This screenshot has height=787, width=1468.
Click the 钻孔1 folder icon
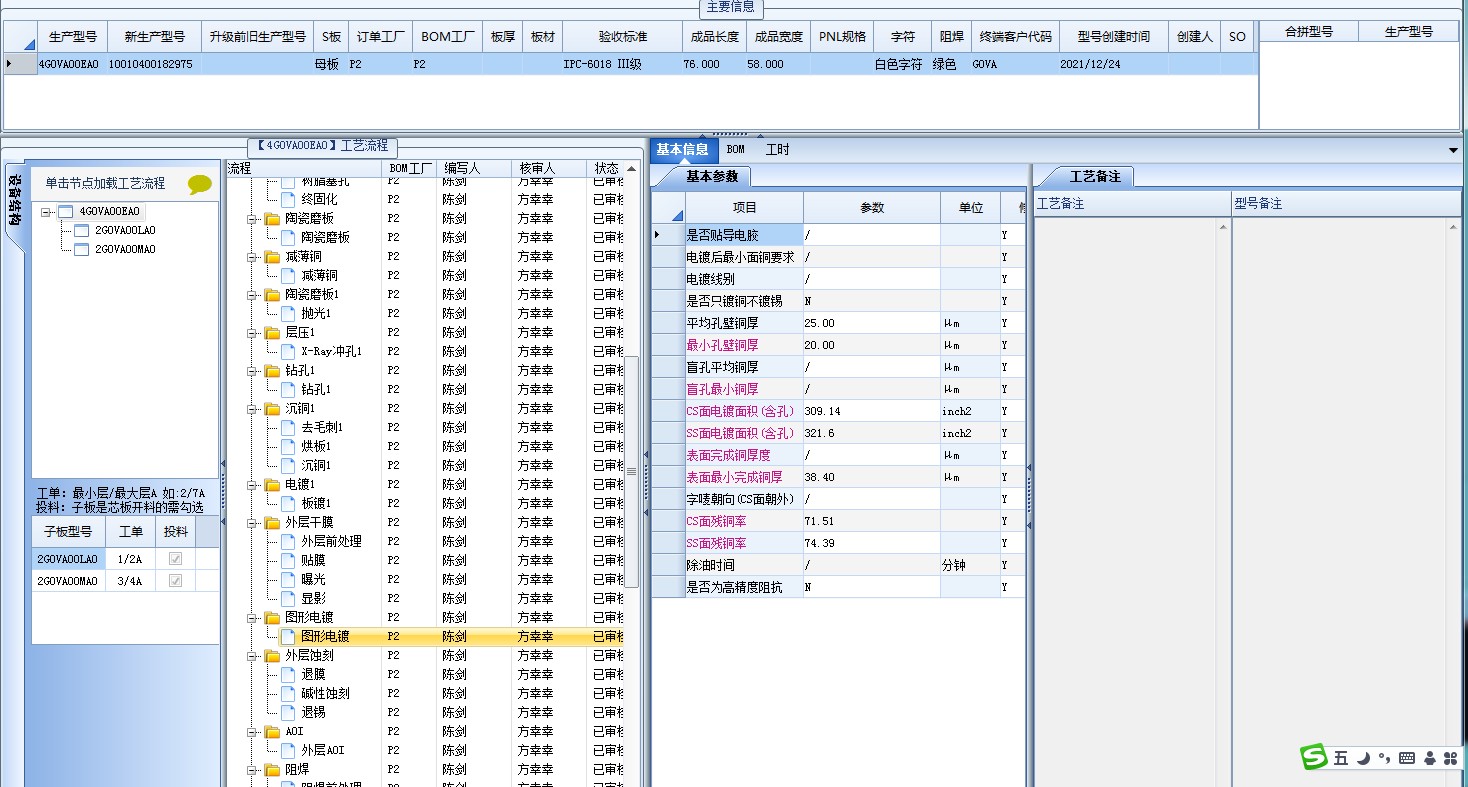click(x=273, y=371)
